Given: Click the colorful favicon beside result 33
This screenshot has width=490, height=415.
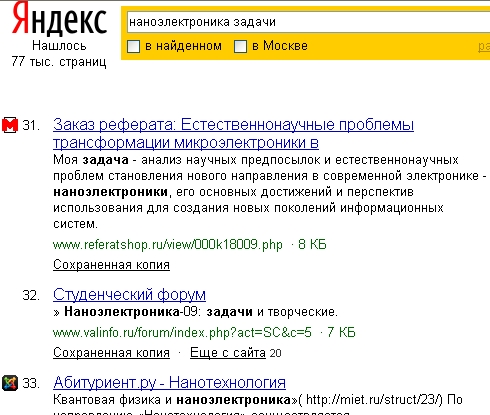Looking at the screenshot, I should pos(10,383).
